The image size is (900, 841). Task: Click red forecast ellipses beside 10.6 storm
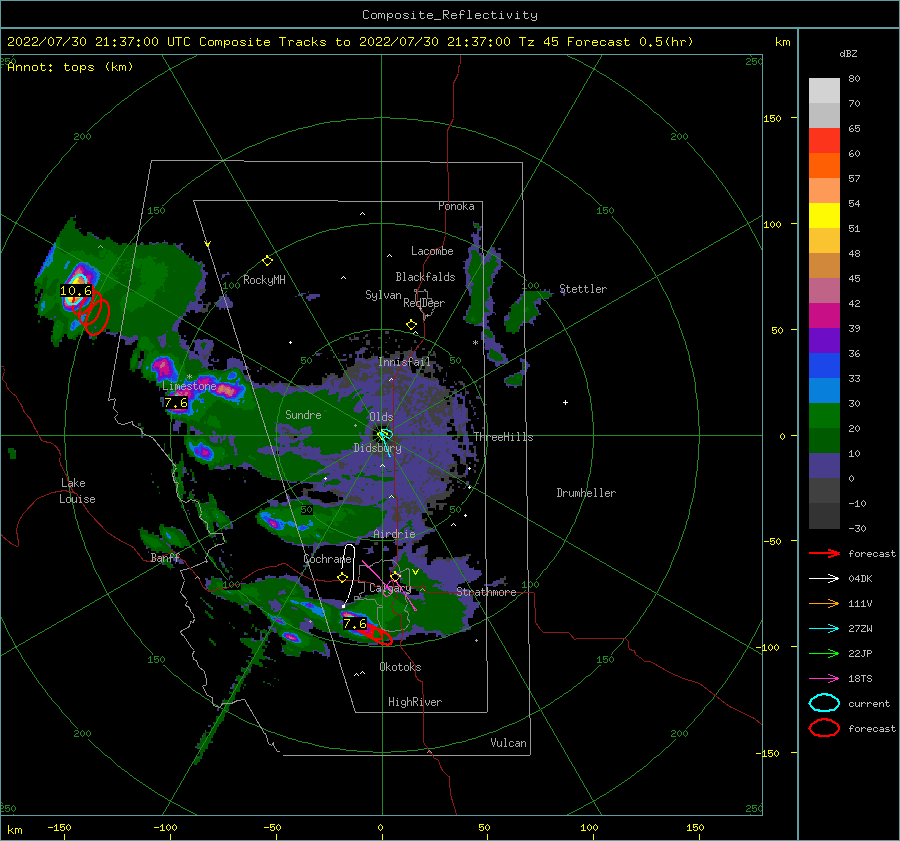94,312
